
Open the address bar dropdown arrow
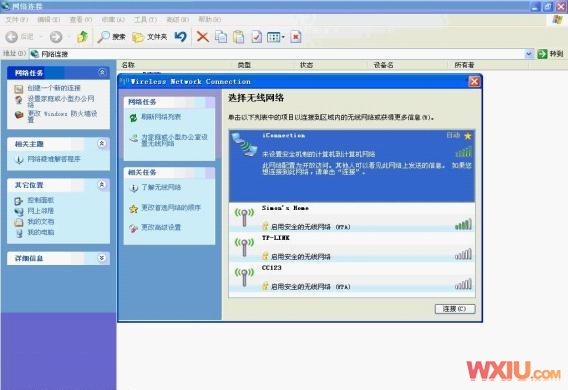click(529, 54)
